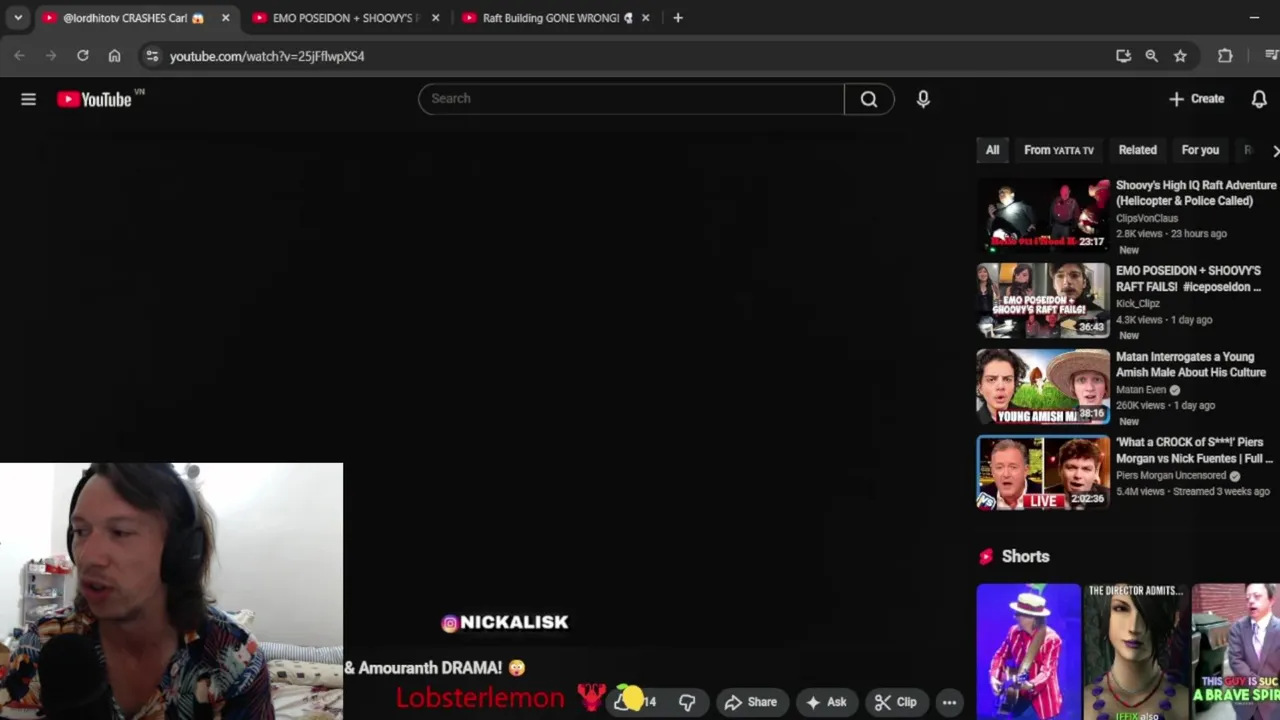The image size is (1280, 720).
Task: Start voice search with microphone icon
Action: 923,99
